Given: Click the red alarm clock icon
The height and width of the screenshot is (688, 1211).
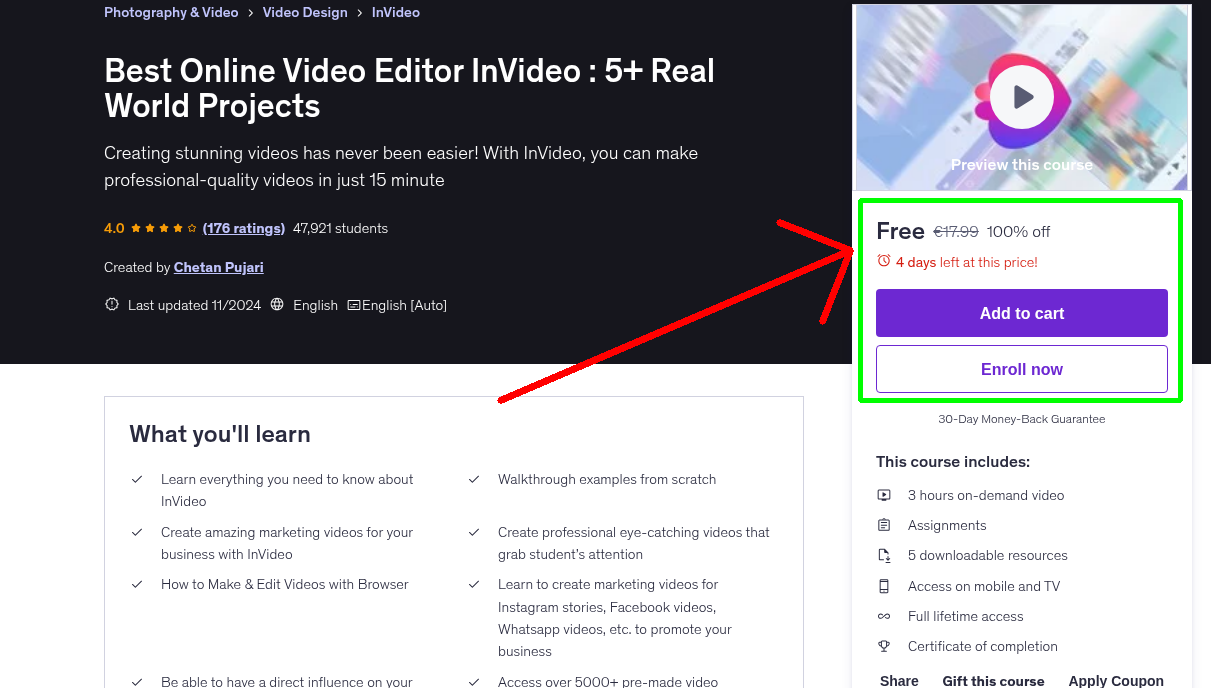Looking at the screenshot, I should (x=884, y=260).
